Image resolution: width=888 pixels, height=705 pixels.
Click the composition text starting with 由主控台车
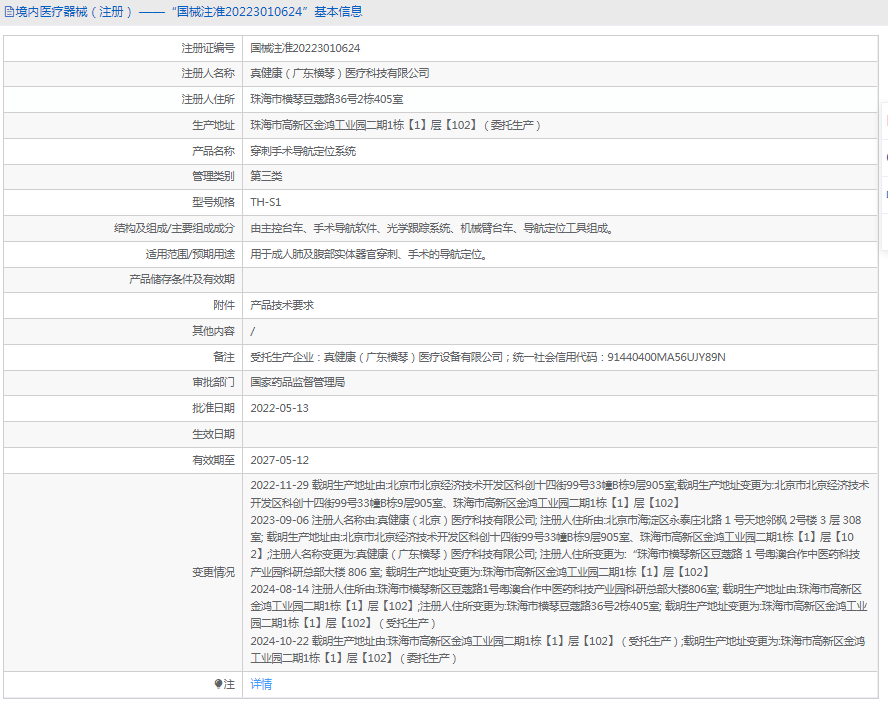coord(432,228)
